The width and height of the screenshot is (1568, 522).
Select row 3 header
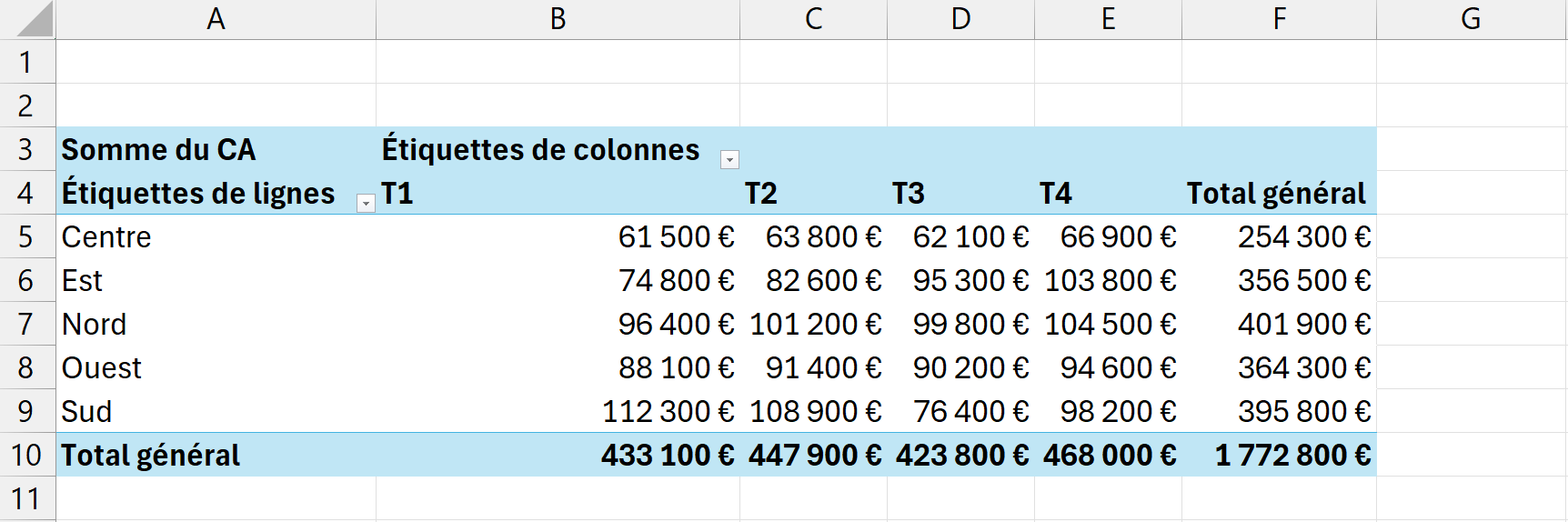coord(27,149)
